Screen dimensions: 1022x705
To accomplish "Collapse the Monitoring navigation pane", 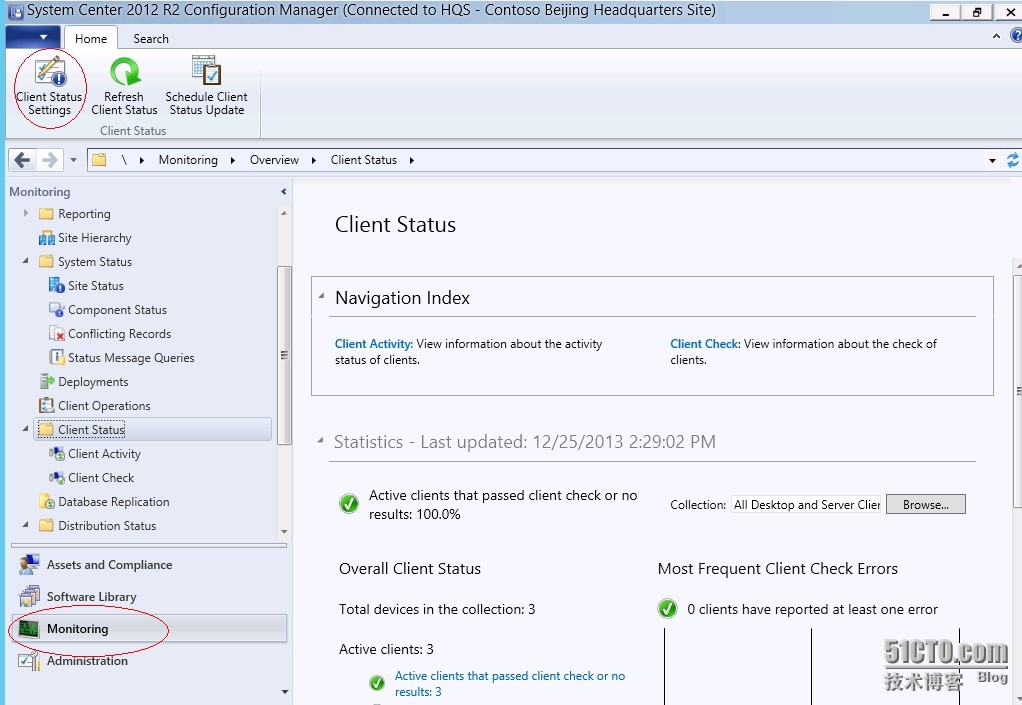I will pyautogui.click(x=284, y=192).
